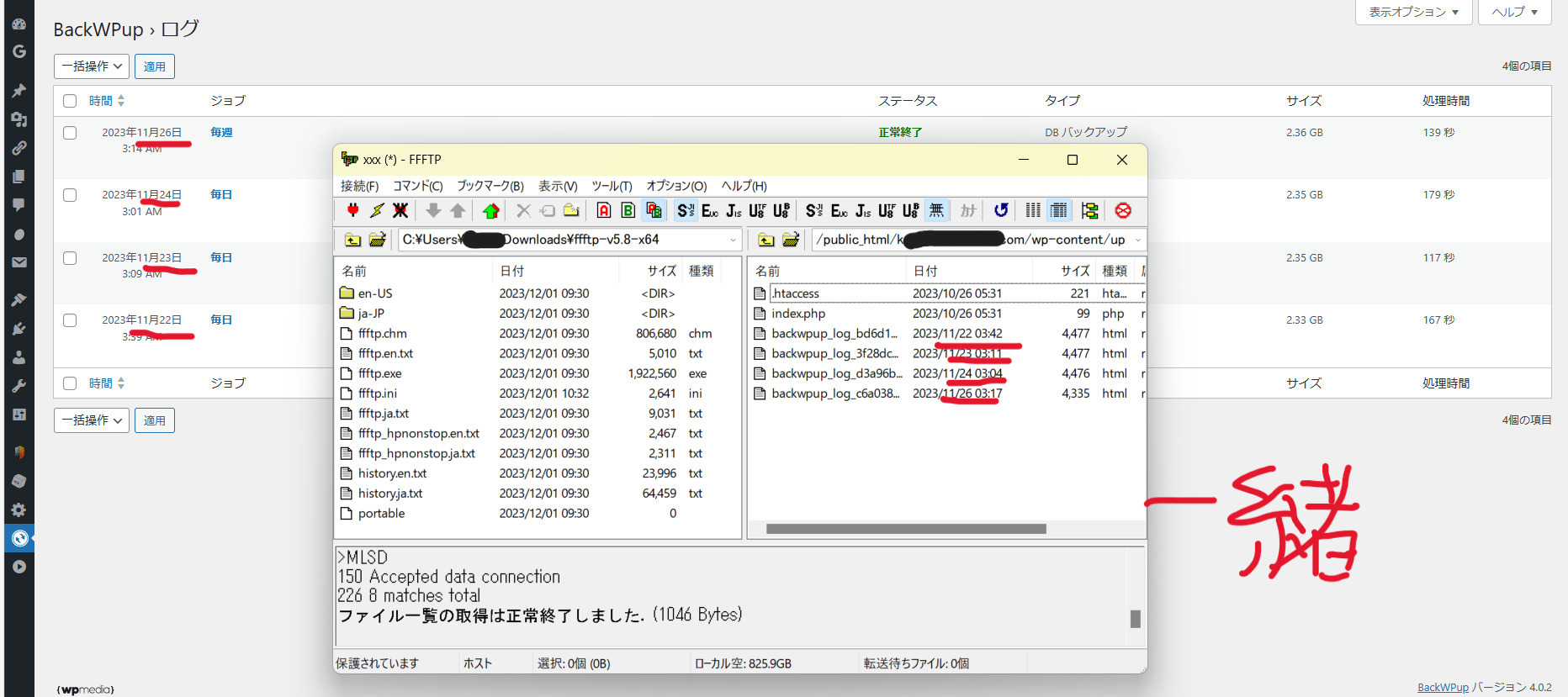The width and height of the screenshot is (1568, 697).
Task: Open the ブックマーク(B) menu
Action: (490, 186)
